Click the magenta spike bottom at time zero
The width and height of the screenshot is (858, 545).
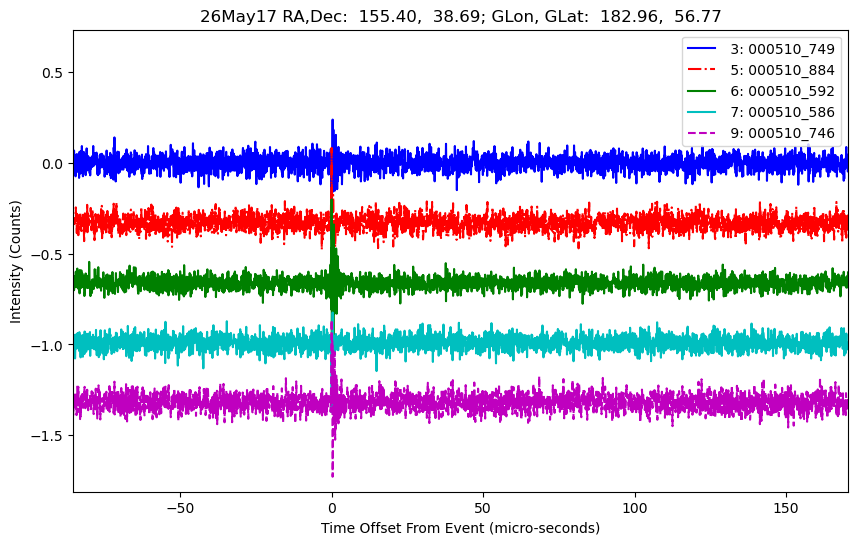pos(332,475)
